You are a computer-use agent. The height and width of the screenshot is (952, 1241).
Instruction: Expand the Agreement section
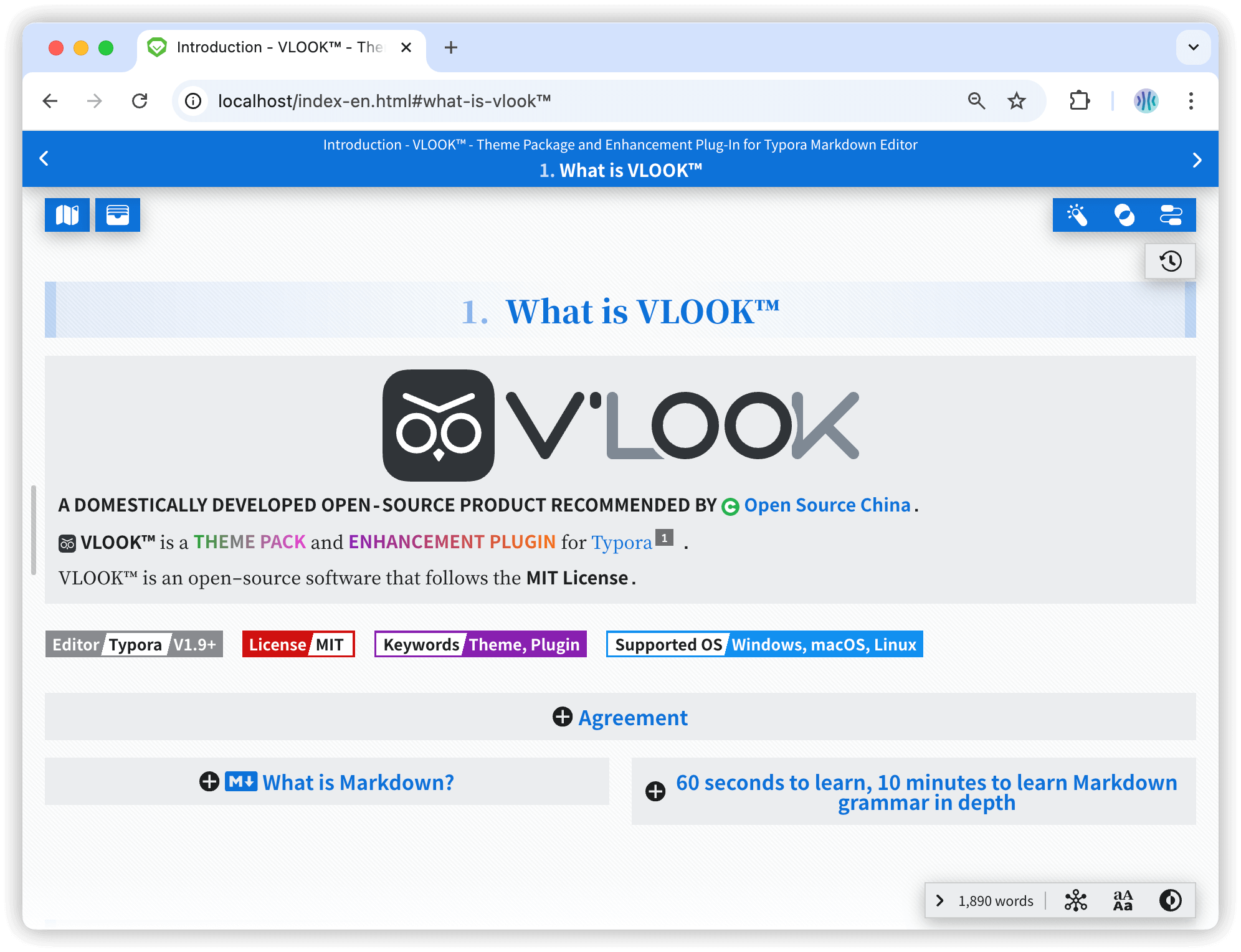pos(620,717)
